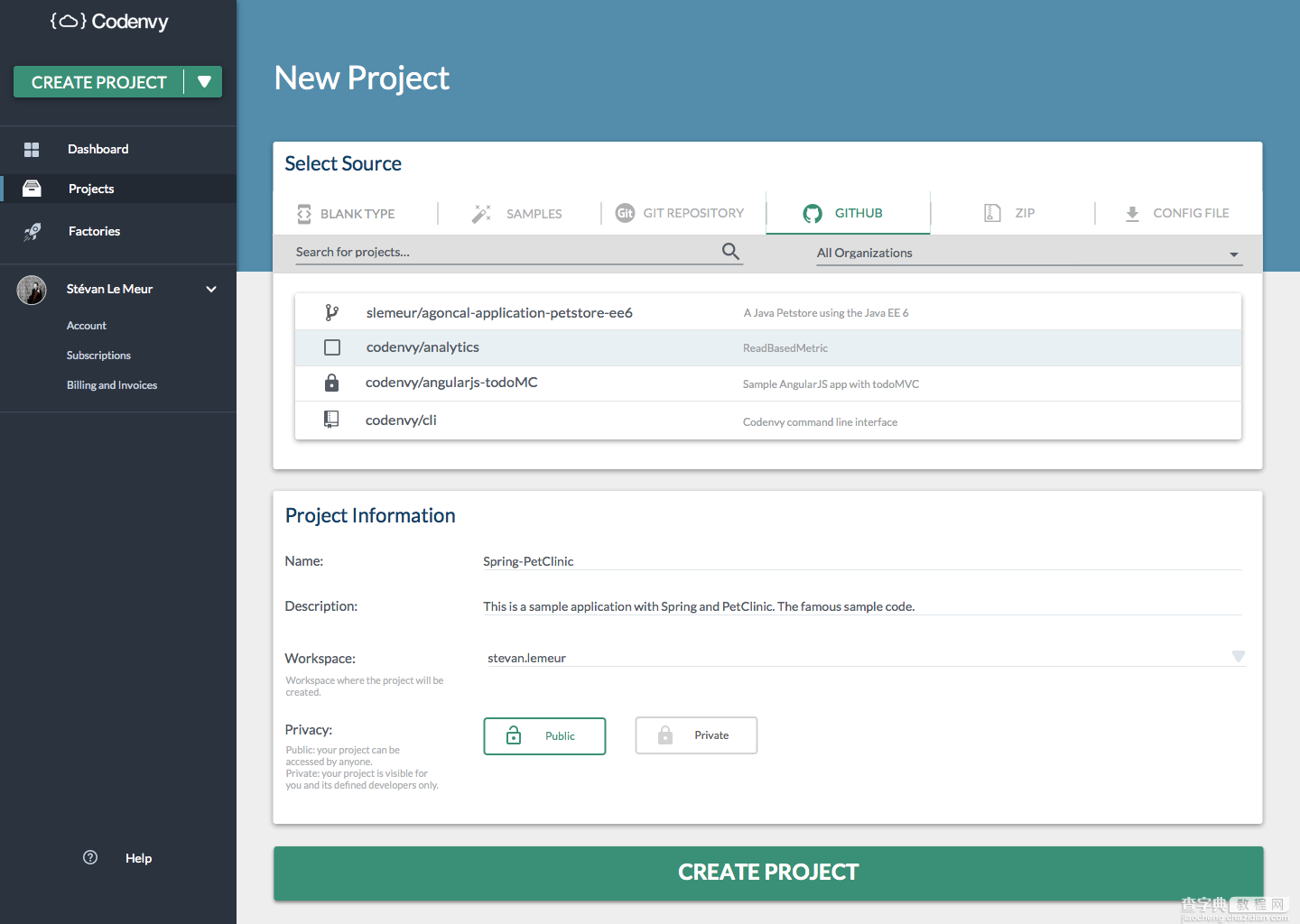The width and height of the screenshot is (1300, 924).
Task: Click the search magnifier icon
Action: pos(730,251)
